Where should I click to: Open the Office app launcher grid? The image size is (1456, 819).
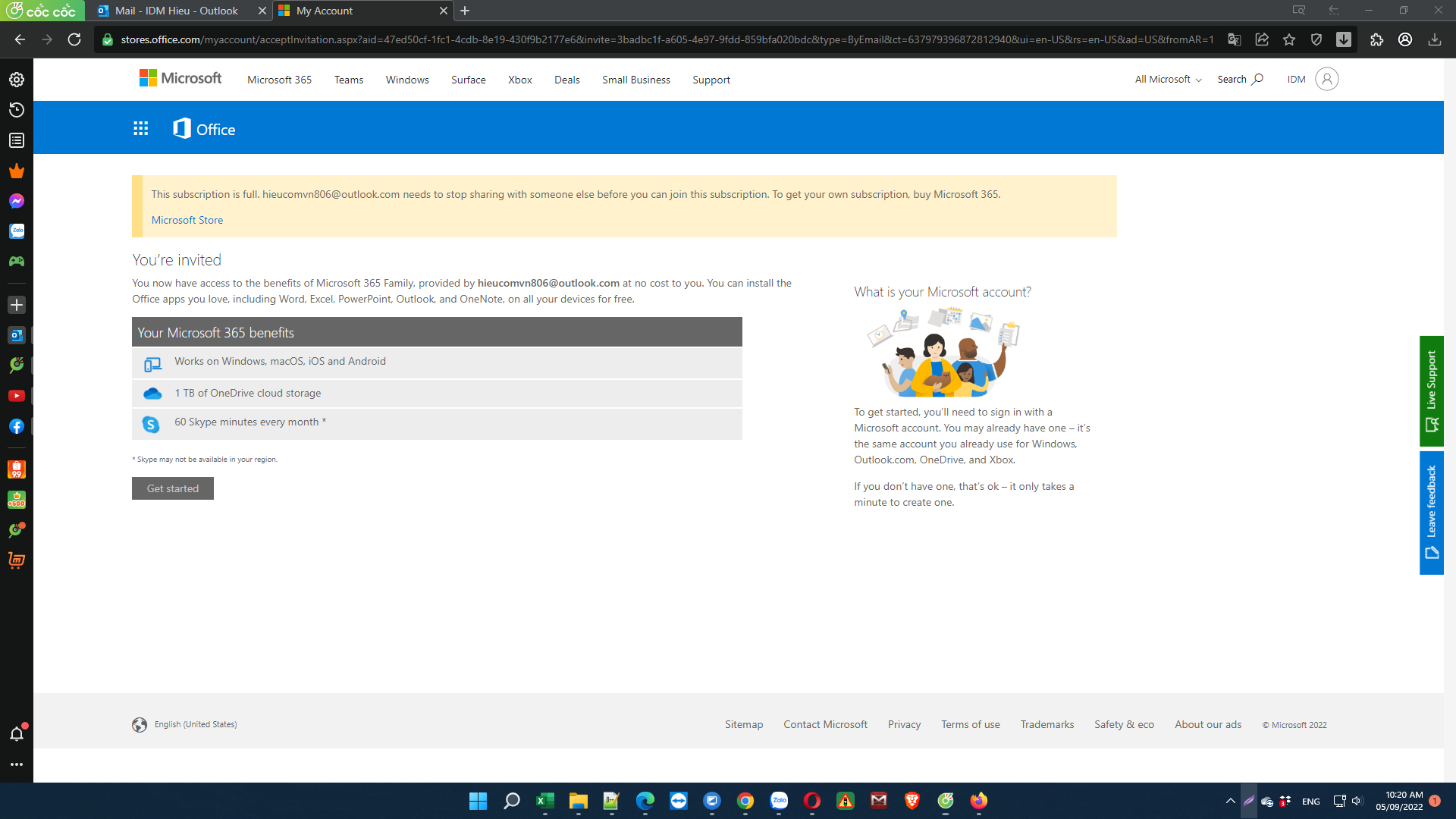[141, 129]
